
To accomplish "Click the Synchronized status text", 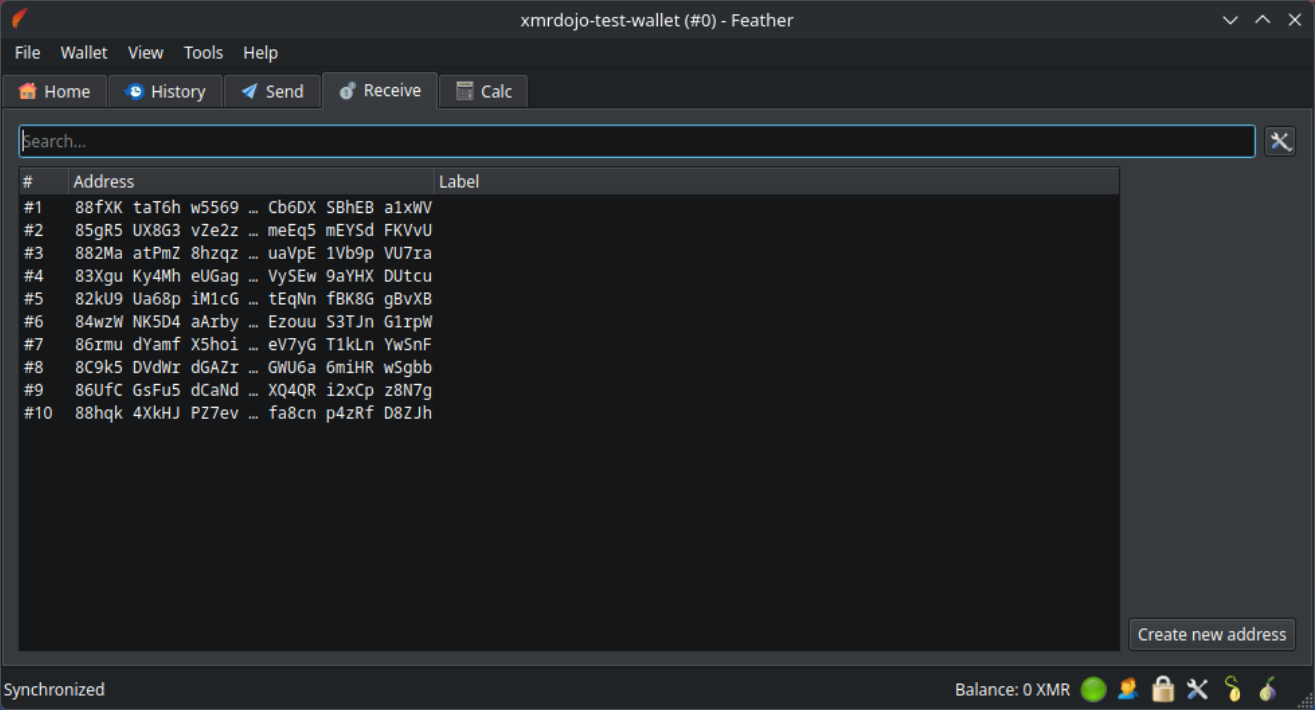I will pyautogui.click(x=54, y=689).
